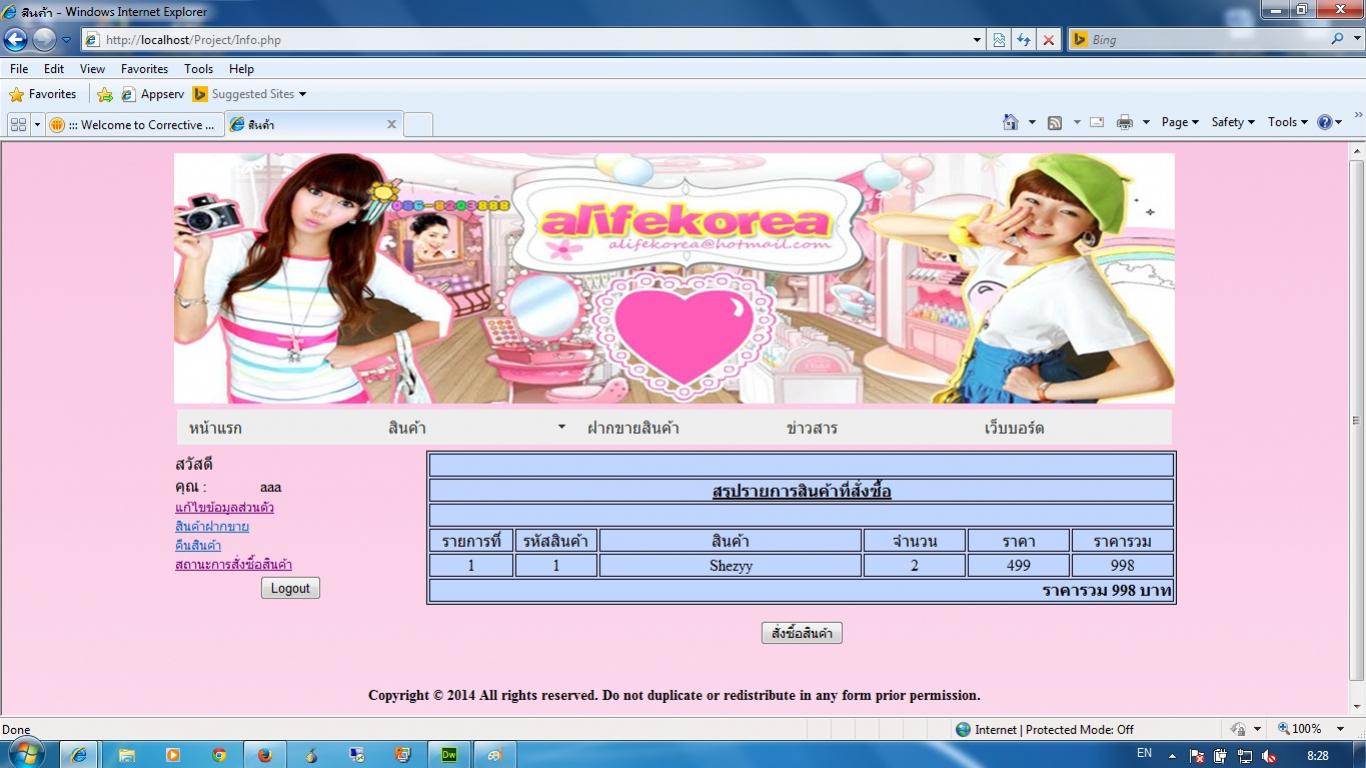Click in the address bar URL field
Viewport: 1366px width, 768px height.
530,40
